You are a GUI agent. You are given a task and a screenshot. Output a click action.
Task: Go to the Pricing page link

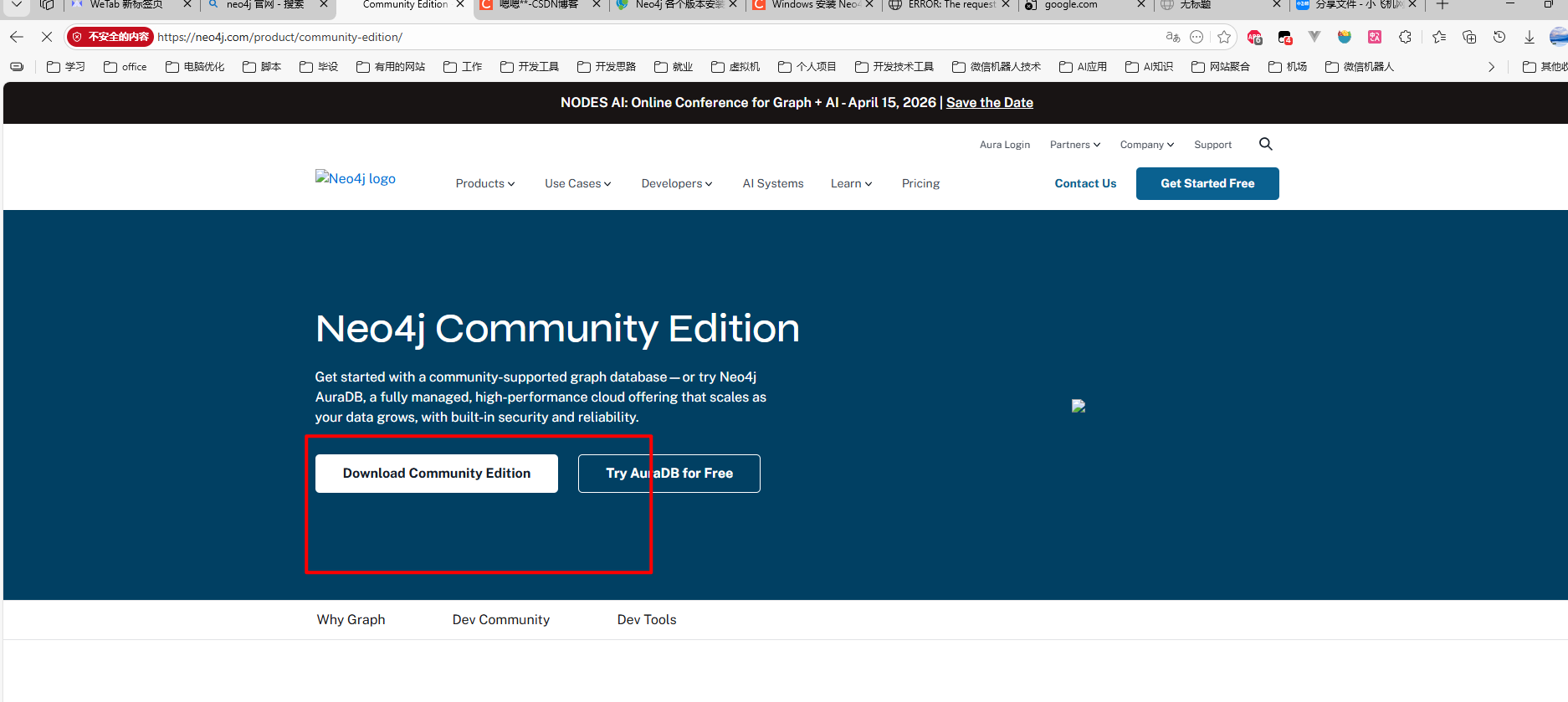pyautogui.click(x=920, y=183)
